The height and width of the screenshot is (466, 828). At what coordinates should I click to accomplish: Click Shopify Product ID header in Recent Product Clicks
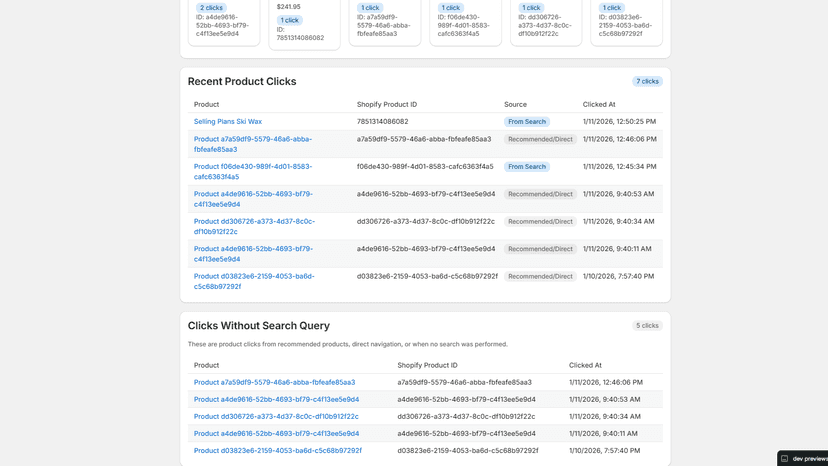(x=387, y=105)
